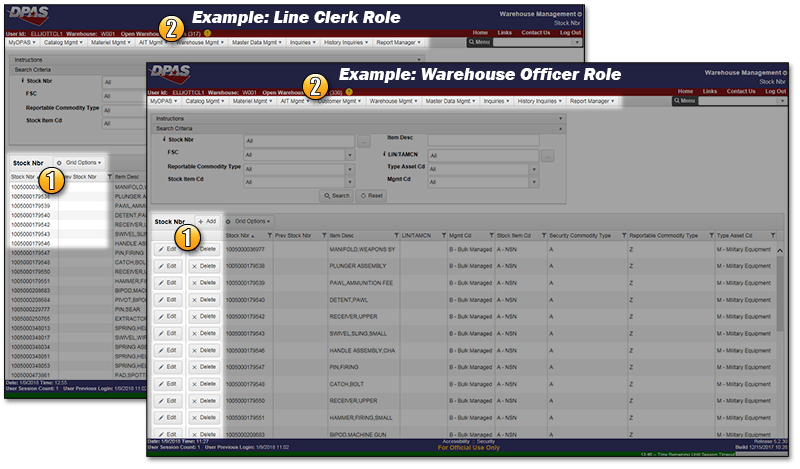Open the Mgmt Cd dropdown in search criteria
Image resolution: width=800 pixels, height=469 pixels.
pos(534,182)
